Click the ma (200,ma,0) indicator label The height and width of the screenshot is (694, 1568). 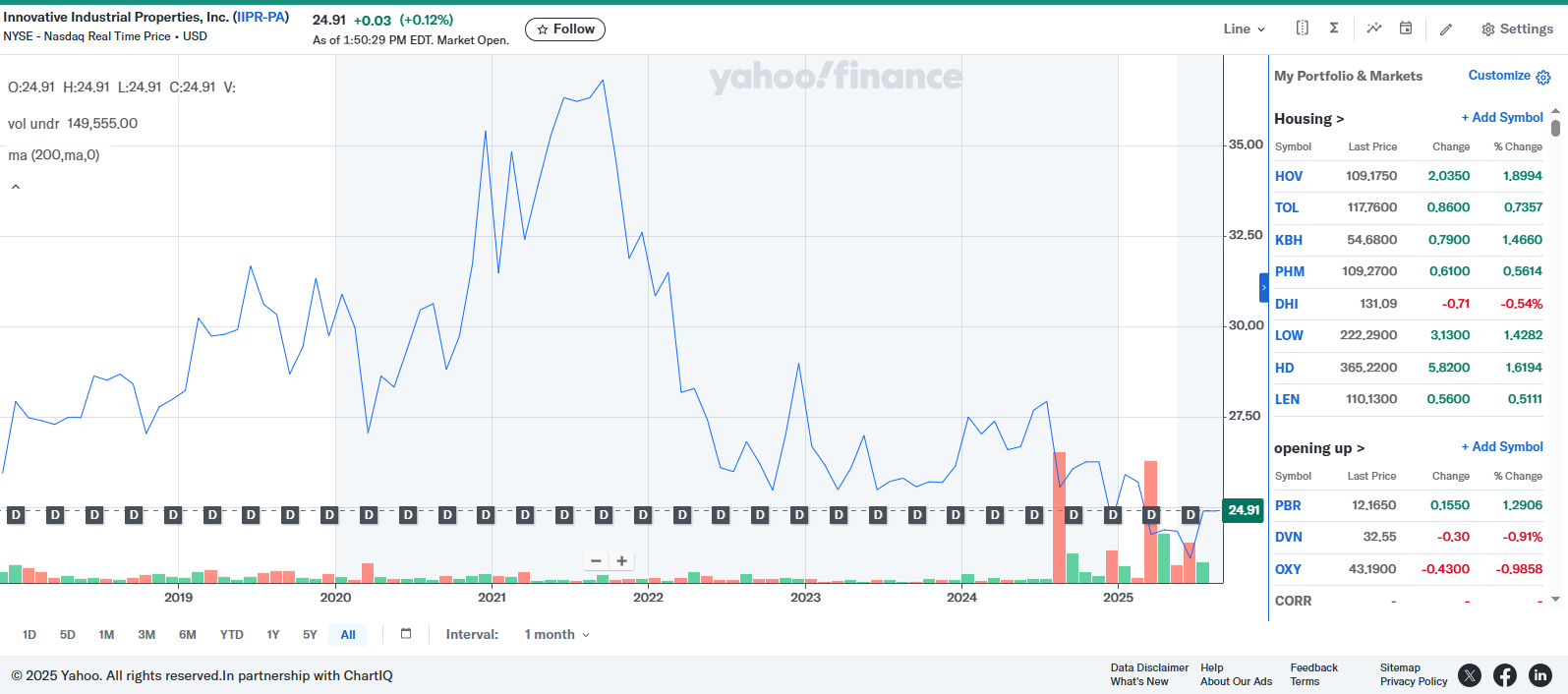click(x=54, y=155)
